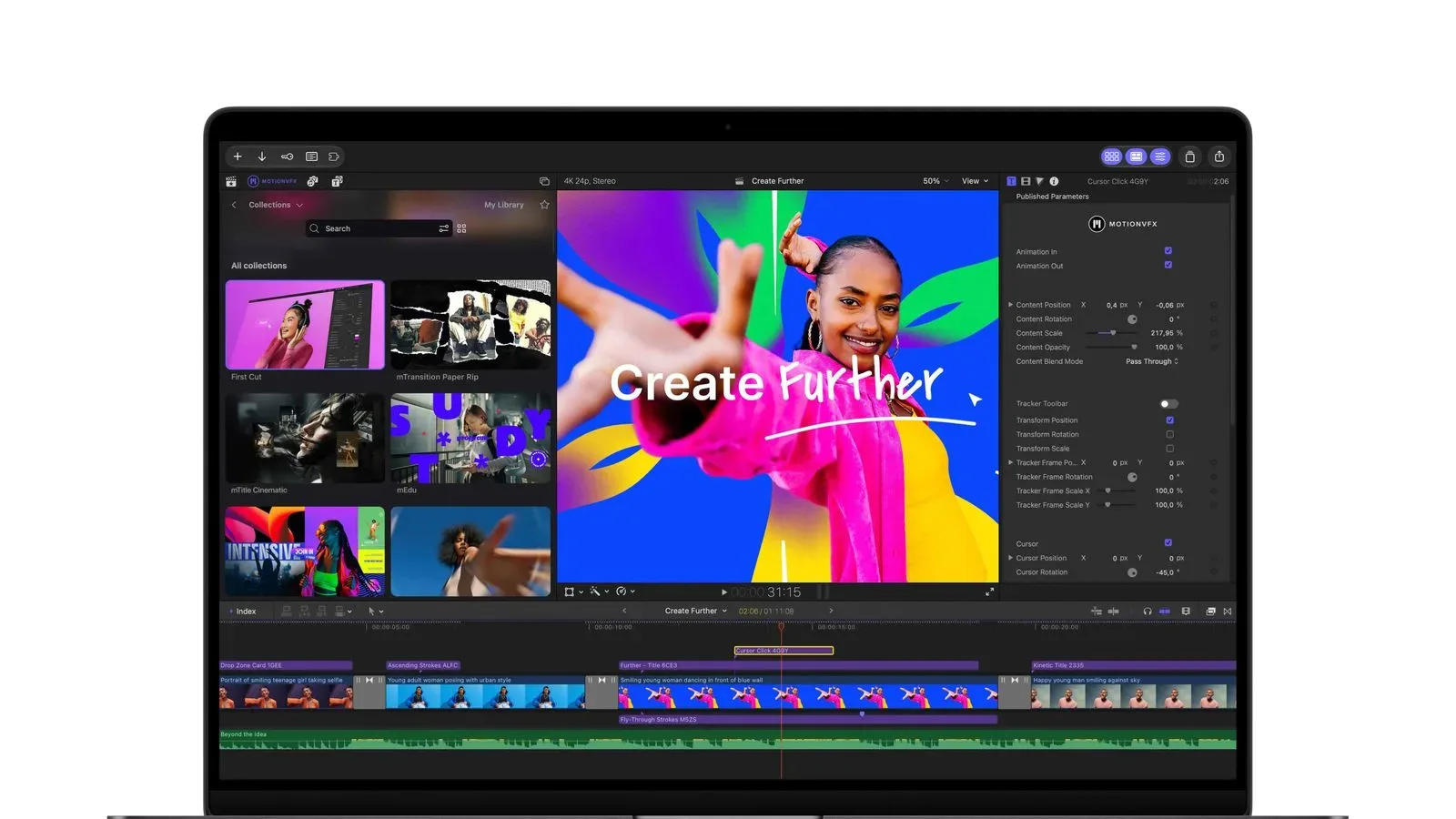Expand the Cursor Position disclosure triangle
Screen dimensions: 1456x819
(x=1010, y=558)
